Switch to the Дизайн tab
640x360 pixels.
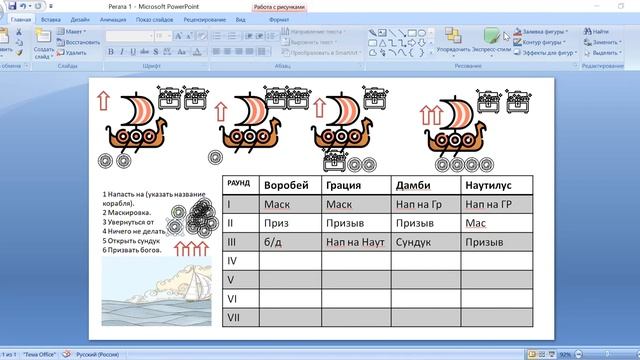click(x=80, y=20)
